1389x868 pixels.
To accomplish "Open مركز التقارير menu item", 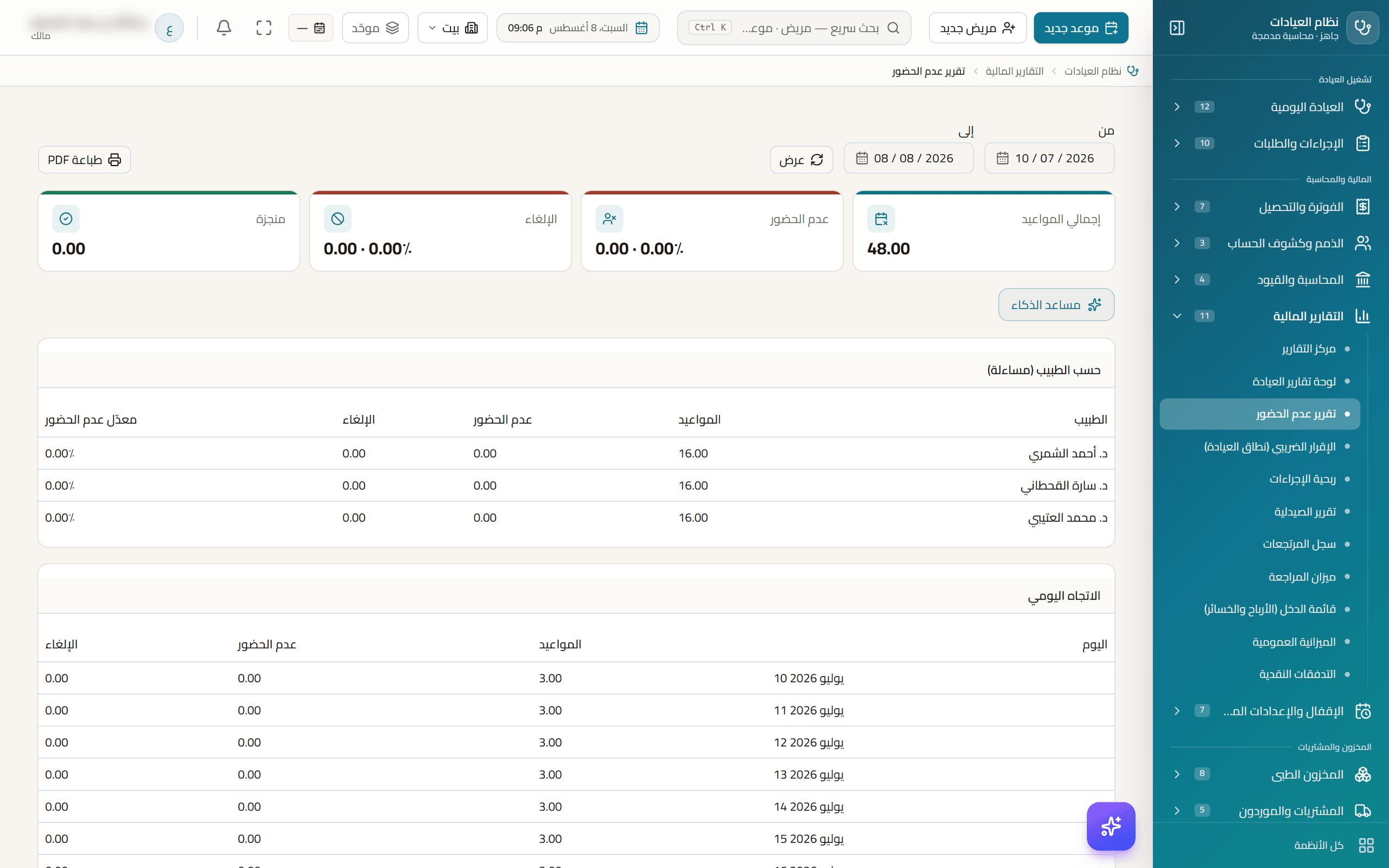I will [x=1260, y=349].
